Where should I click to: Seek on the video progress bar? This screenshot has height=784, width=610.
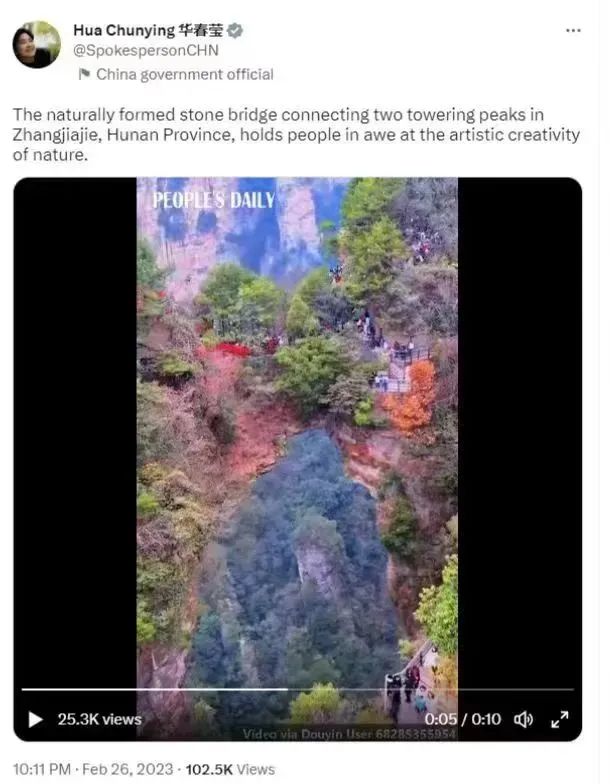click(x=298, y=690)
